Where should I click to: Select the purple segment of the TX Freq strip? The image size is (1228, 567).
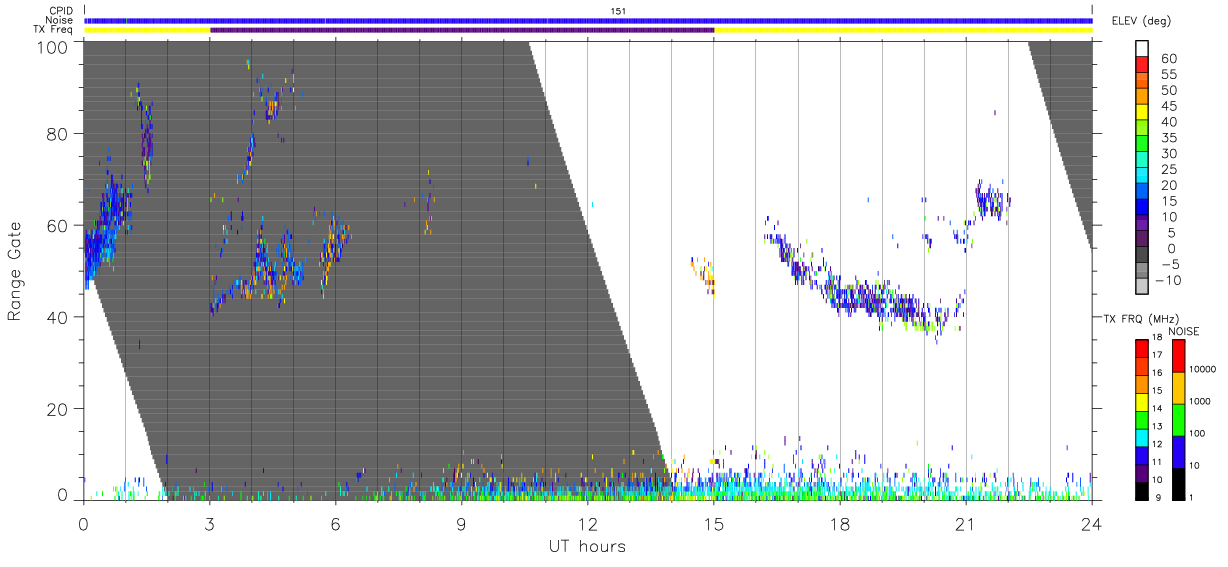pos(462,30)
